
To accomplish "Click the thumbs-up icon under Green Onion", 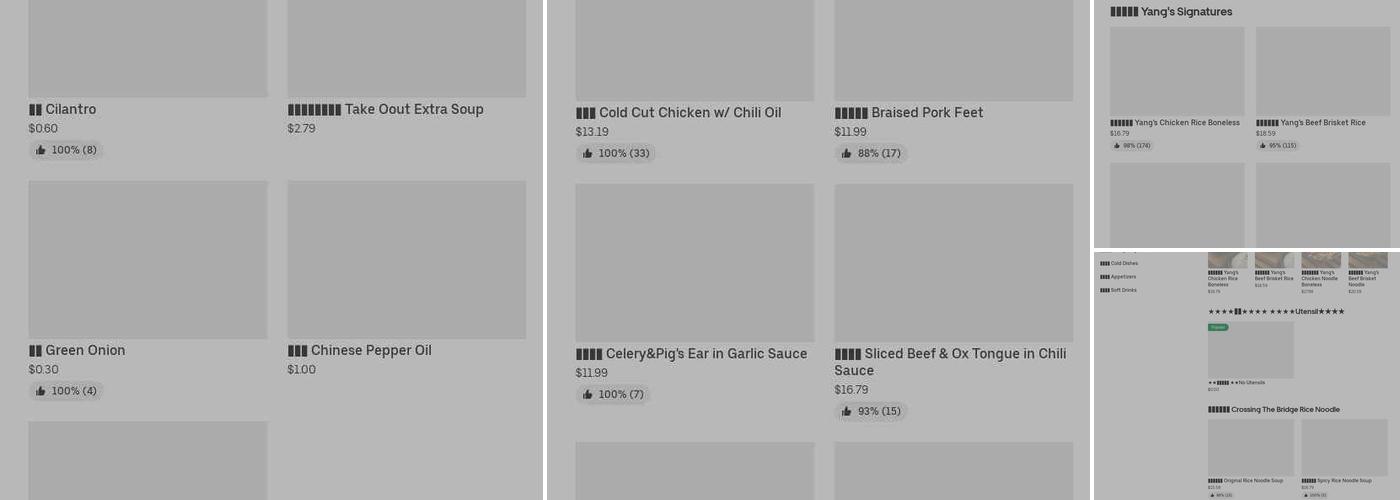I will pos(41,391).
